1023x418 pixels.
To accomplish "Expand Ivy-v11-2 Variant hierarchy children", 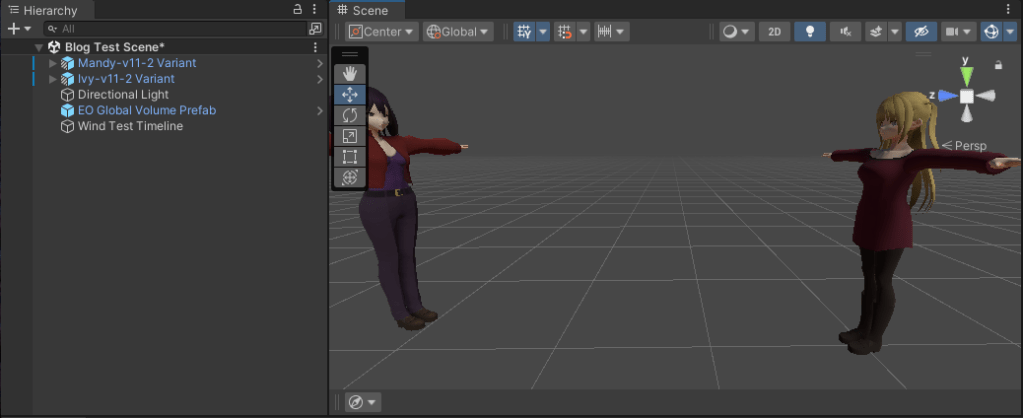I will click(53, 79).
